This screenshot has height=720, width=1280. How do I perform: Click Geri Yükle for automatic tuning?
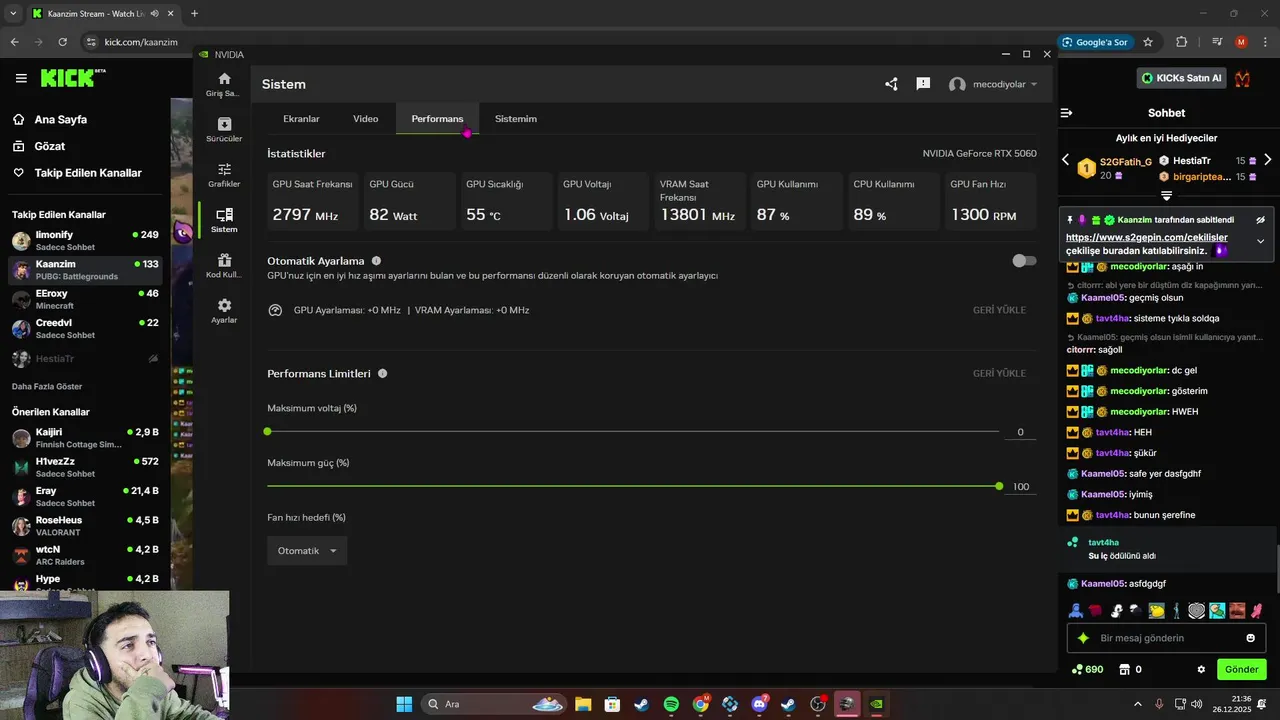point(999,310)
